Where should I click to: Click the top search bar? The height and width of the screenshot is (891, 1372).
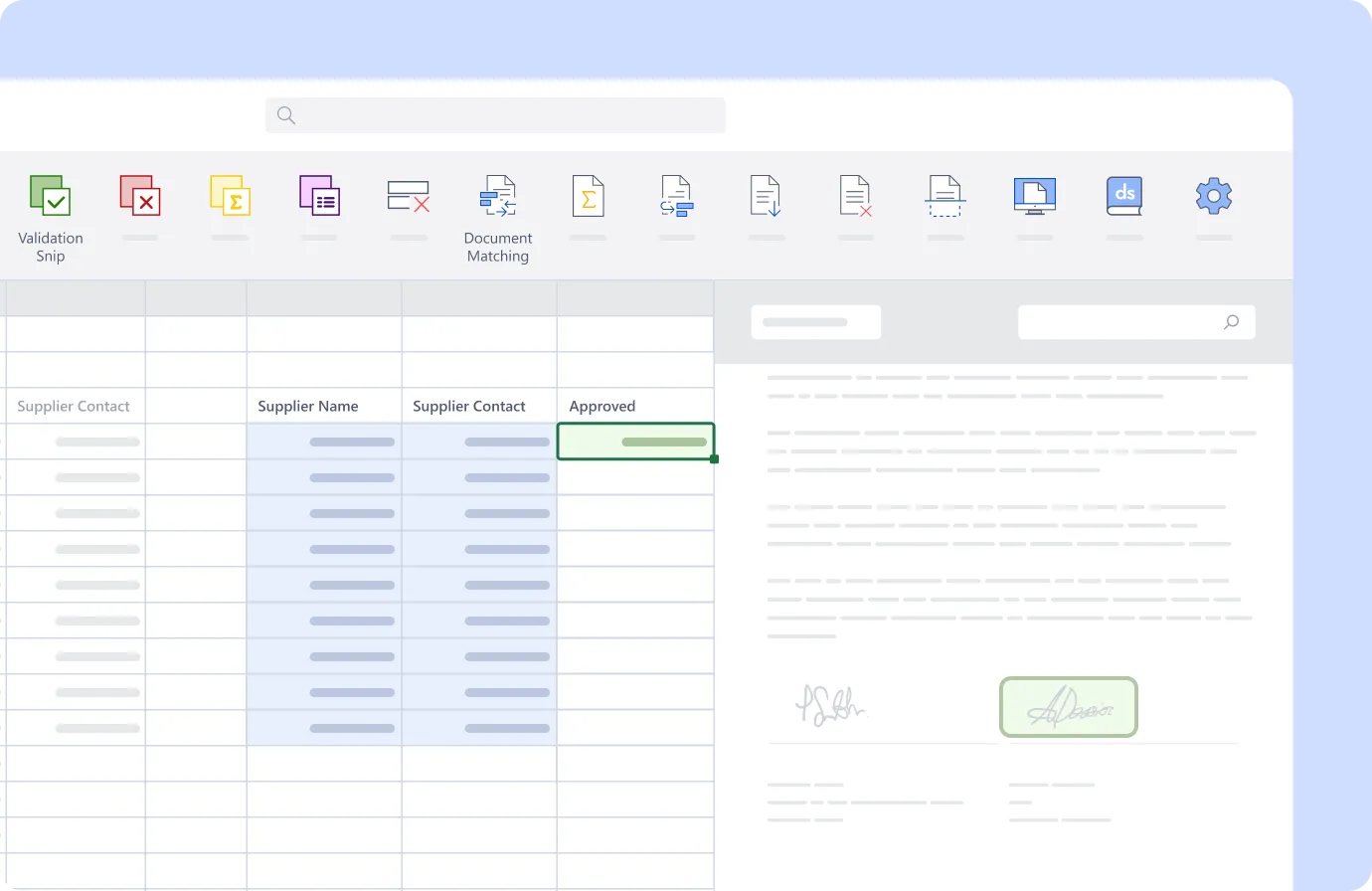click(x=494, y=114)
